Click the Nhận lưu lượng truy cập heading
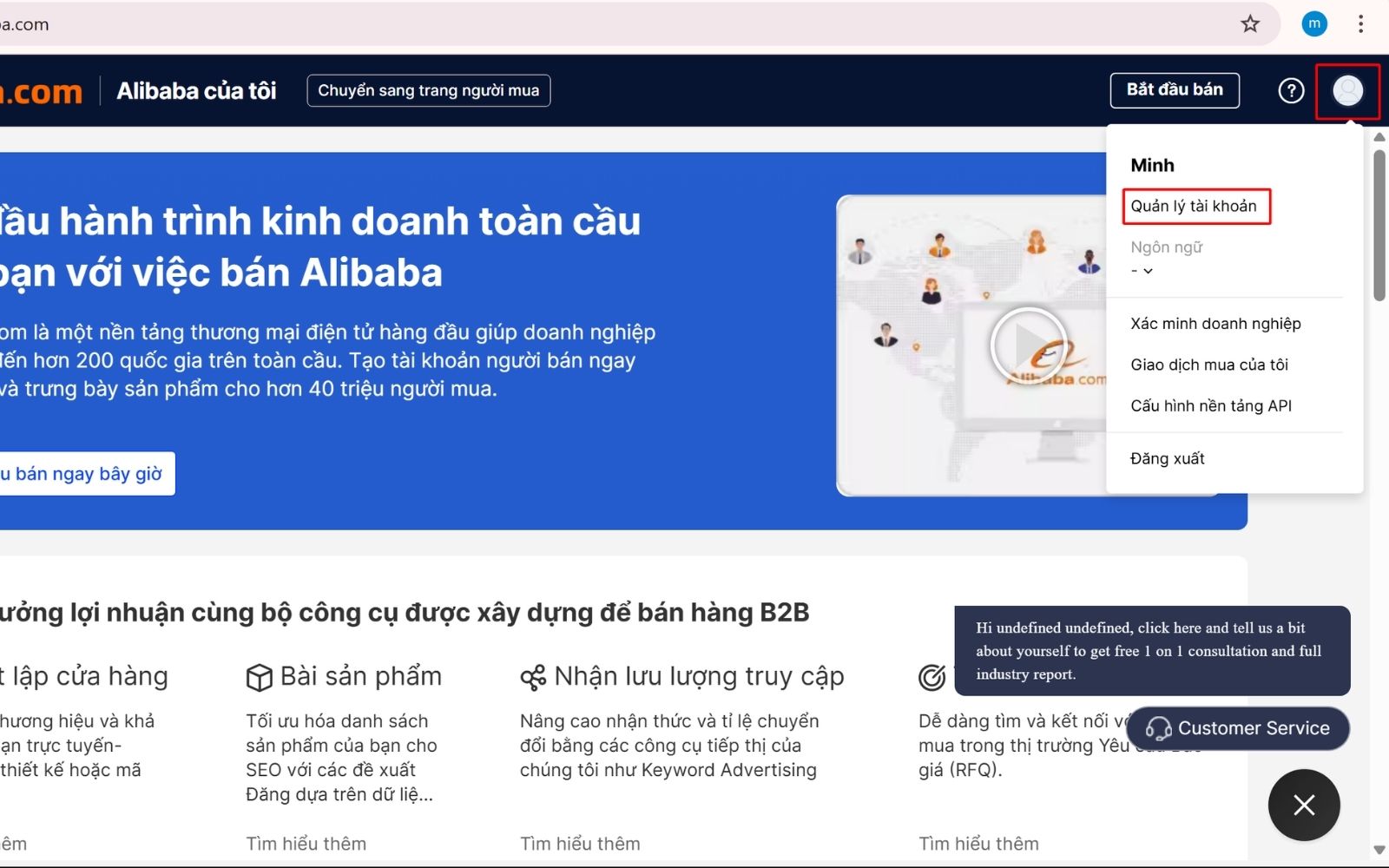The height and width of the screenshot is (868, 1389). pyautogui.click(x=700, y=676)
